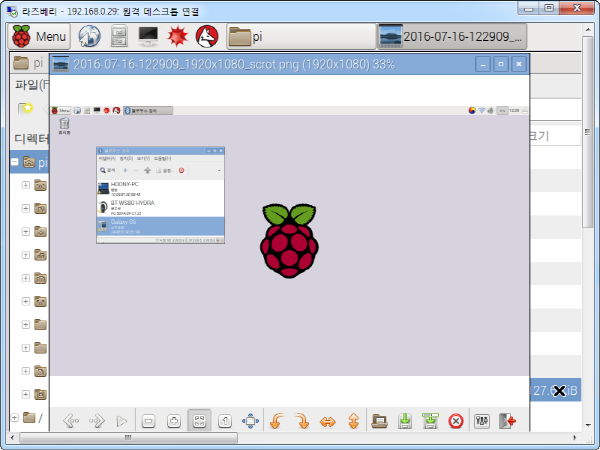This screenshot has height=450, width=600.
Task: Flip image horizontally
Action: tap(328, 422)
